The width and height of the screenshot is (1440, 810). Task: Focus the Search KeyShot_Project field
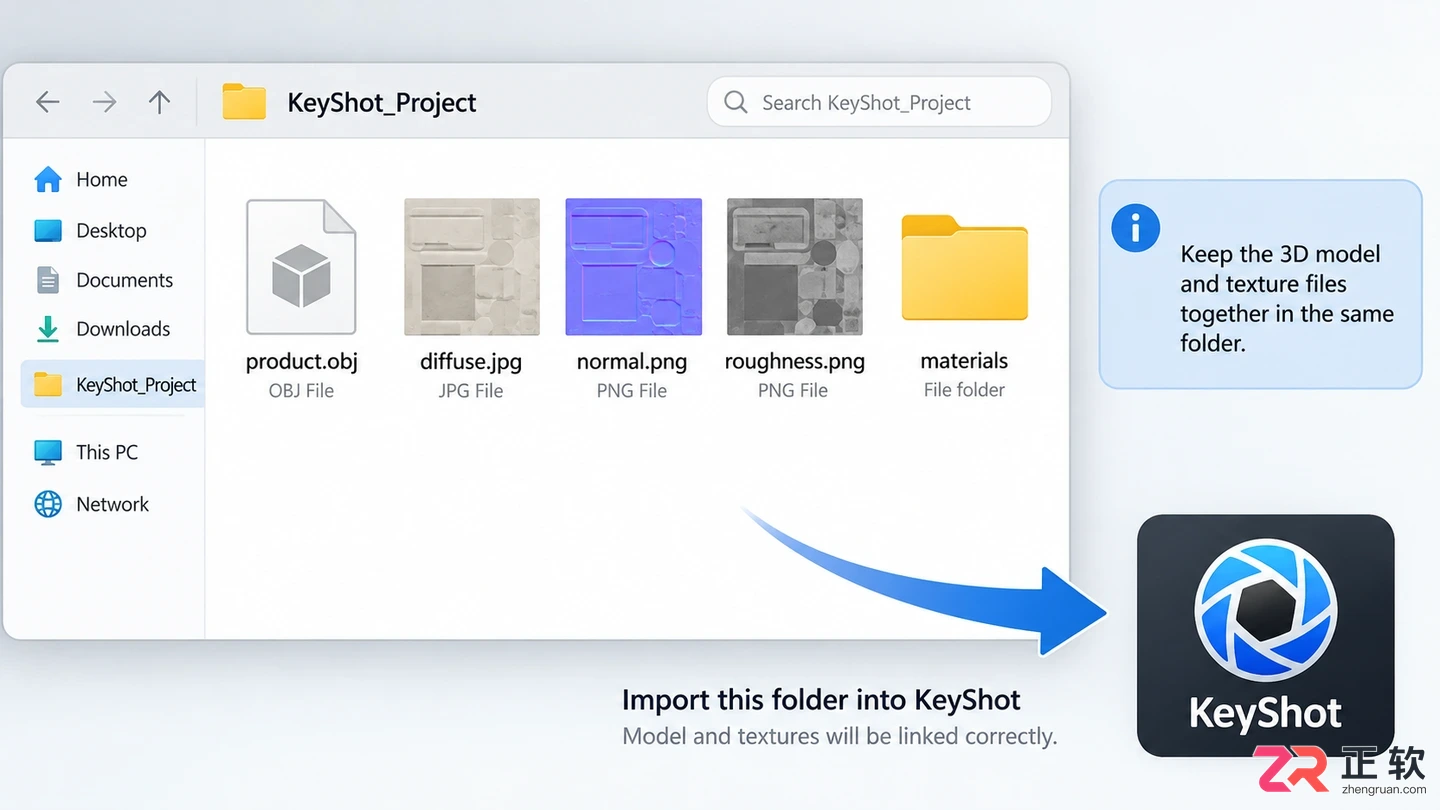click(879, 102)
